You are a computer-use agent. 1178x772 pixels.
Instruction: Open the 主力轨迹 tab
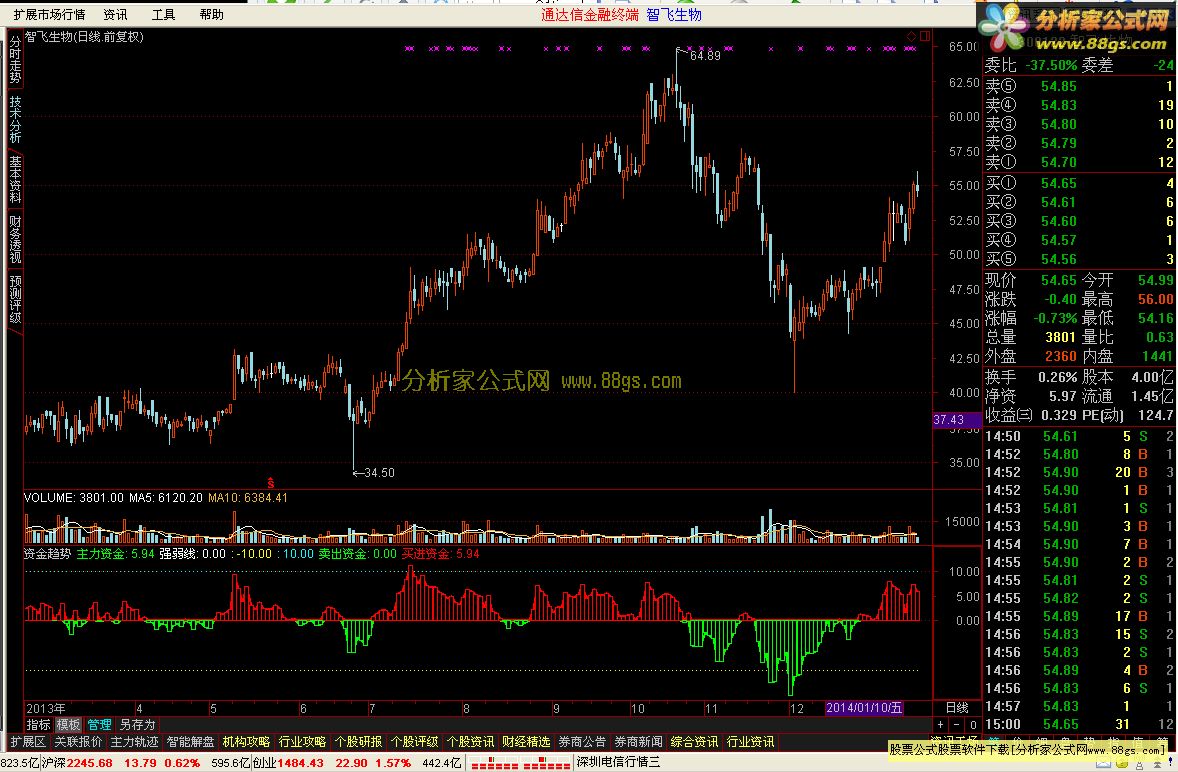(x=134, y=742)
